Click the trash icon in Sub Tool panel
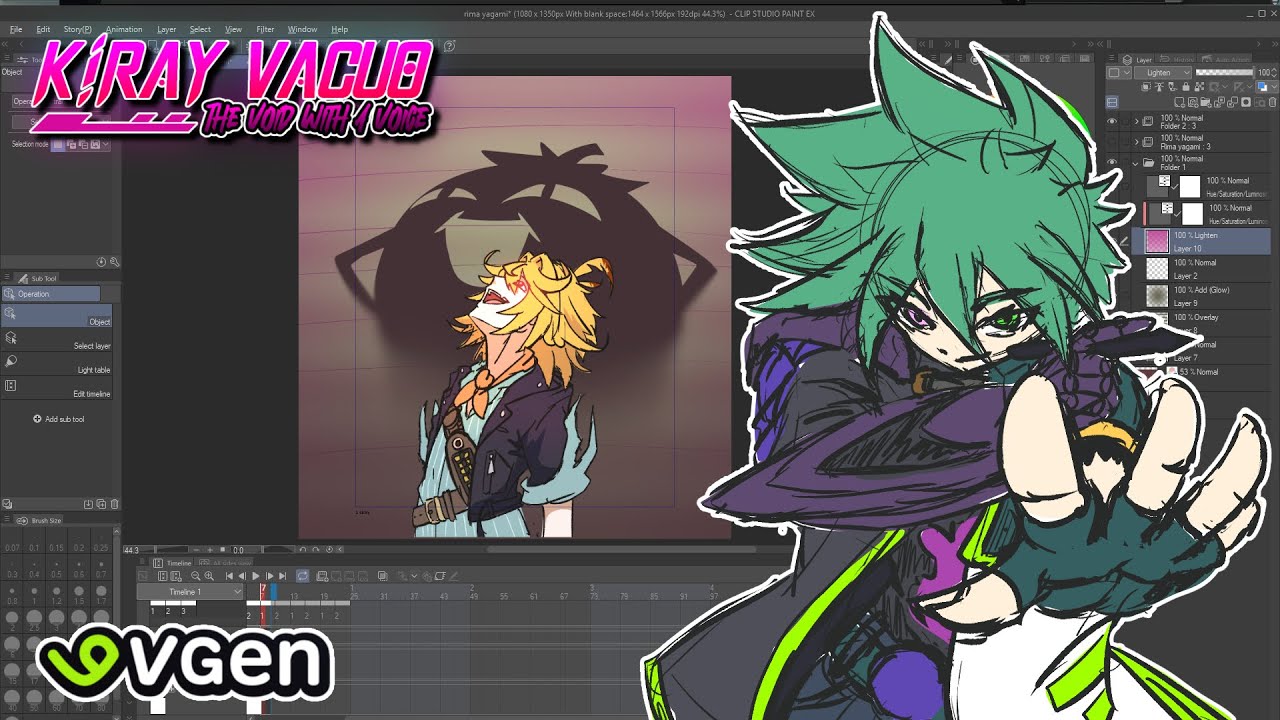The width and height of the screenshot is (1280, 720). pos(114,504)
